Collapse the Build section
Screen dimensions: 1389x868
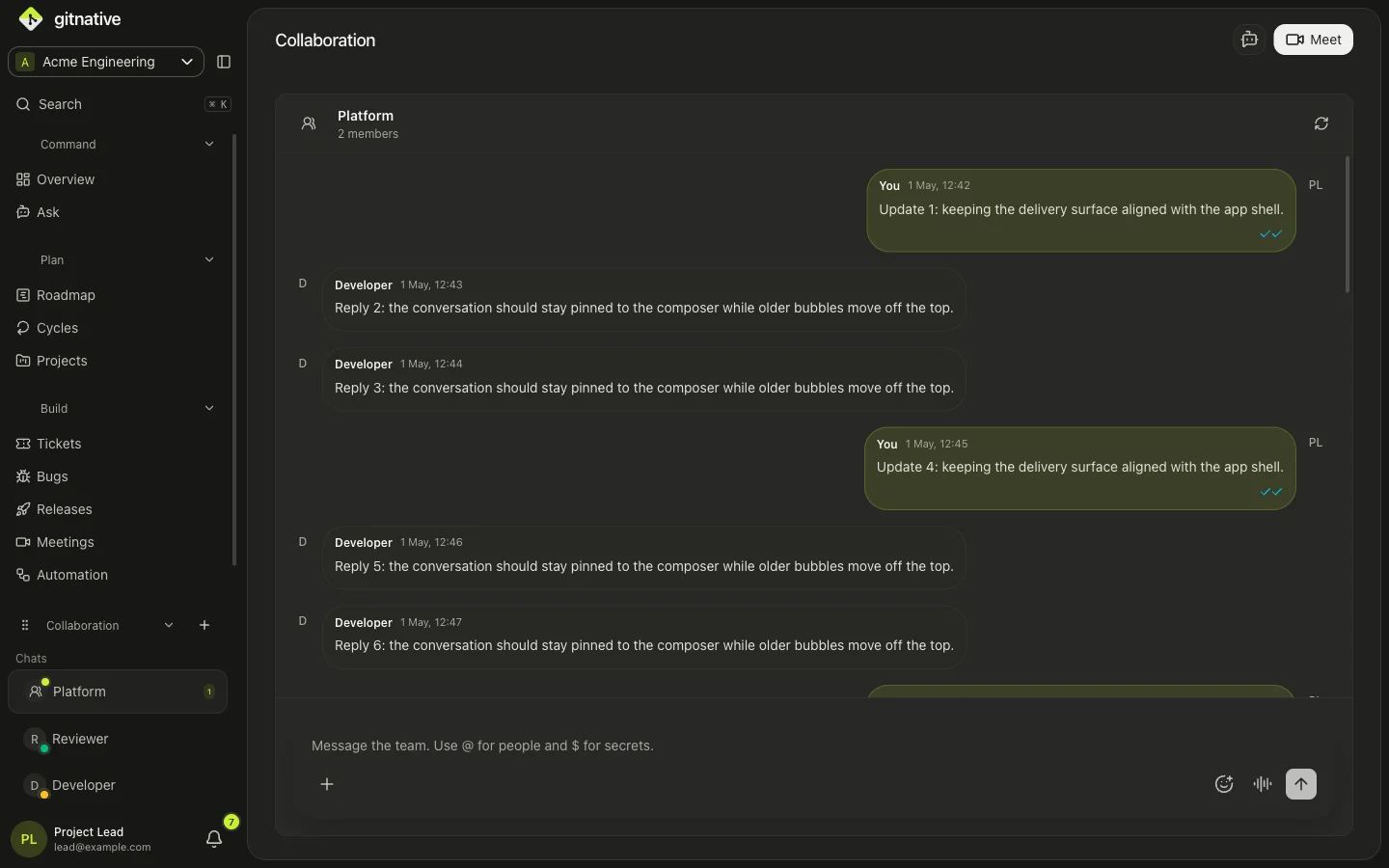pyautogui.click(x=209, y=409)
